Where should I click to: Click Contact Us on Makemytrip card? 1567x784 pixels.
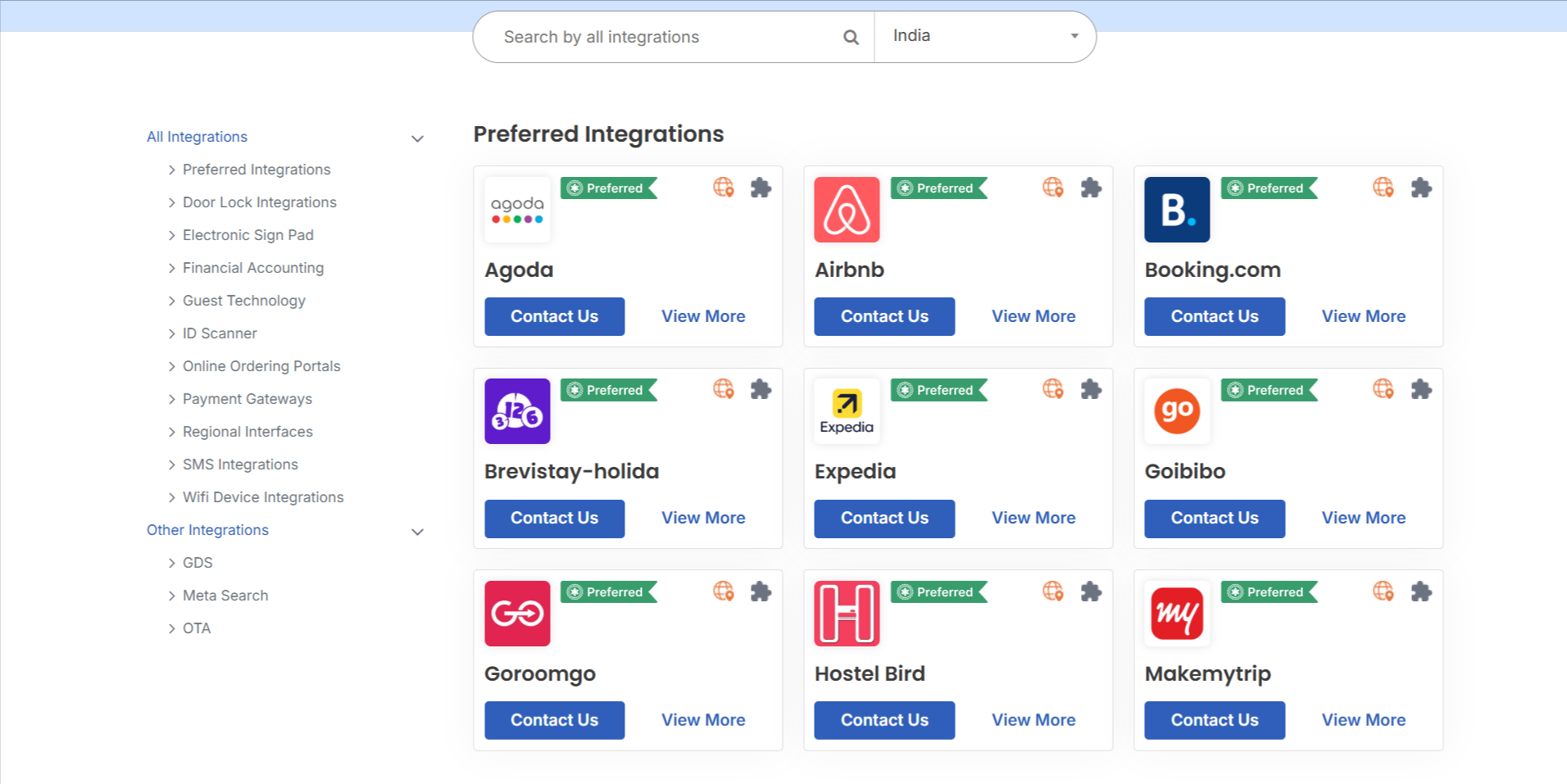point(1215,720)
